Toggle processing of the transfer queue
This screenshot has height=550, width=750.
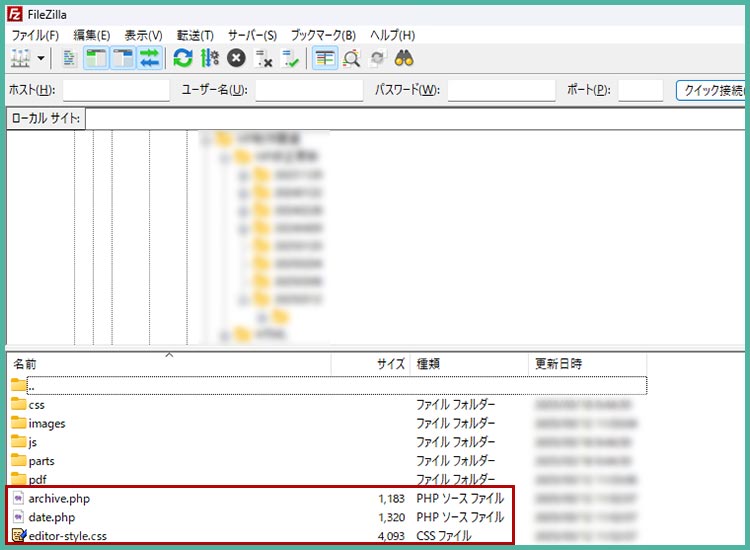[x=210, y=58]
